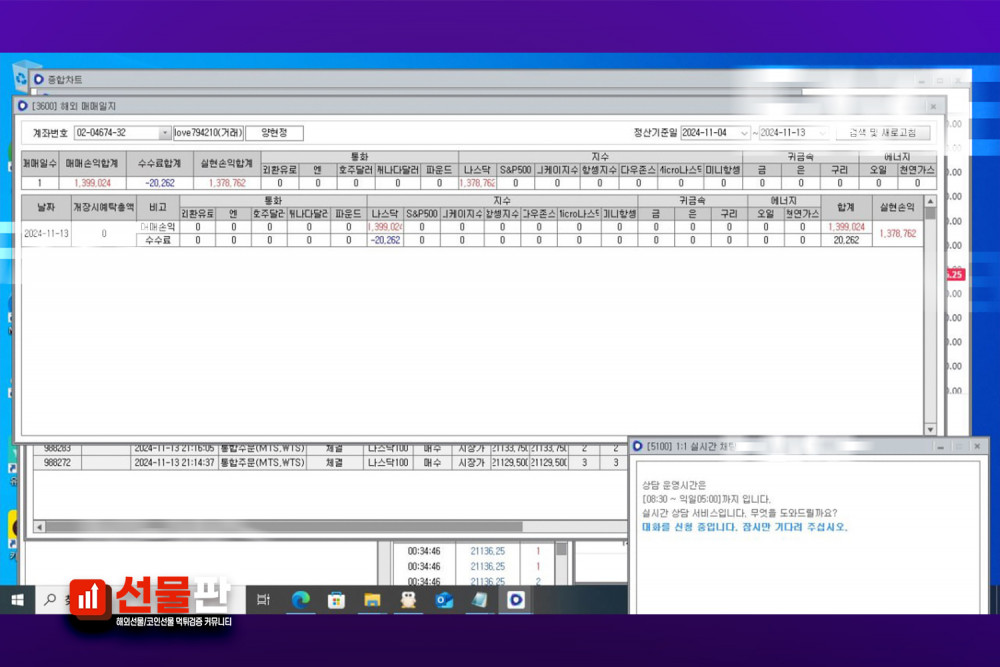Open File Explorer from the taskbar

pyautogui.click(x=372, y=599)
